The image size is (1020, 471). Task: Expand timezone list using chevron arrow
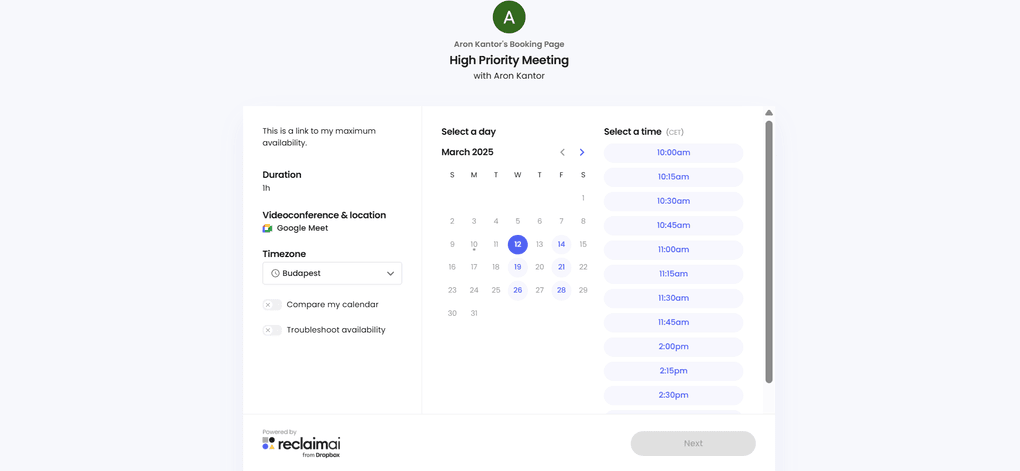click(390, 273)
